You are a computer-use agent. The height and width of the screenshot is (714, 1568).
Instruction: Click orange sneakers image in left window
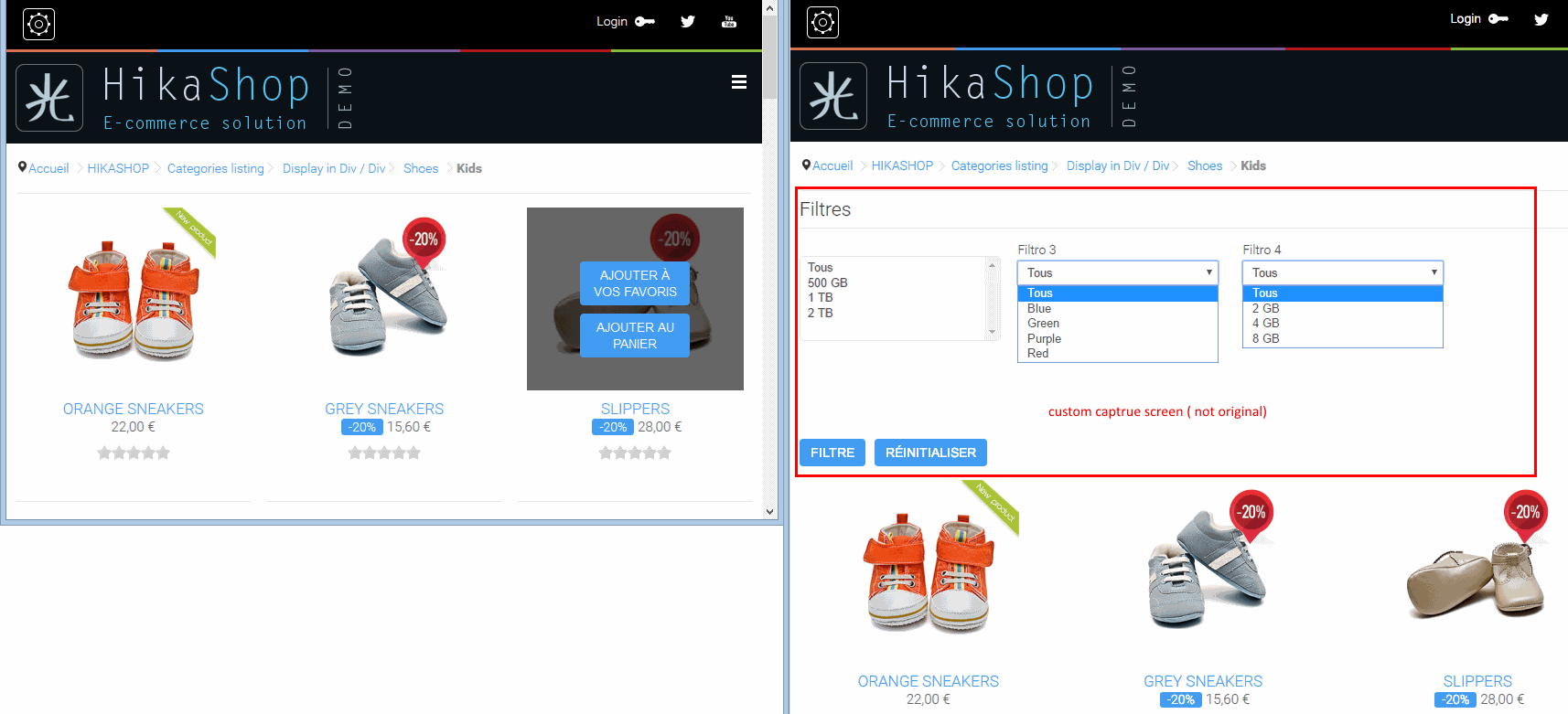tap(134, 299)
